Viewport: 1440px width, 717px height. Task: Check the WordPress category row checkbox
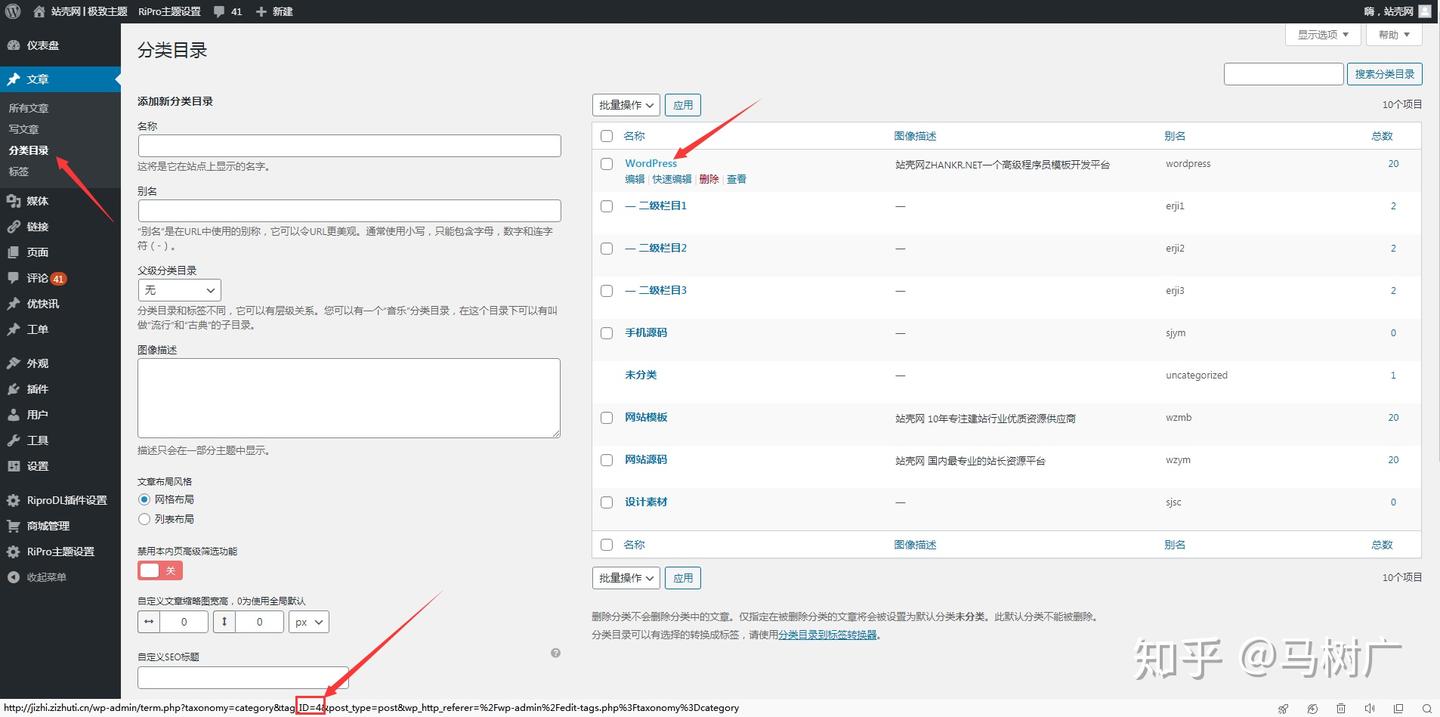(x=606, y=164)
